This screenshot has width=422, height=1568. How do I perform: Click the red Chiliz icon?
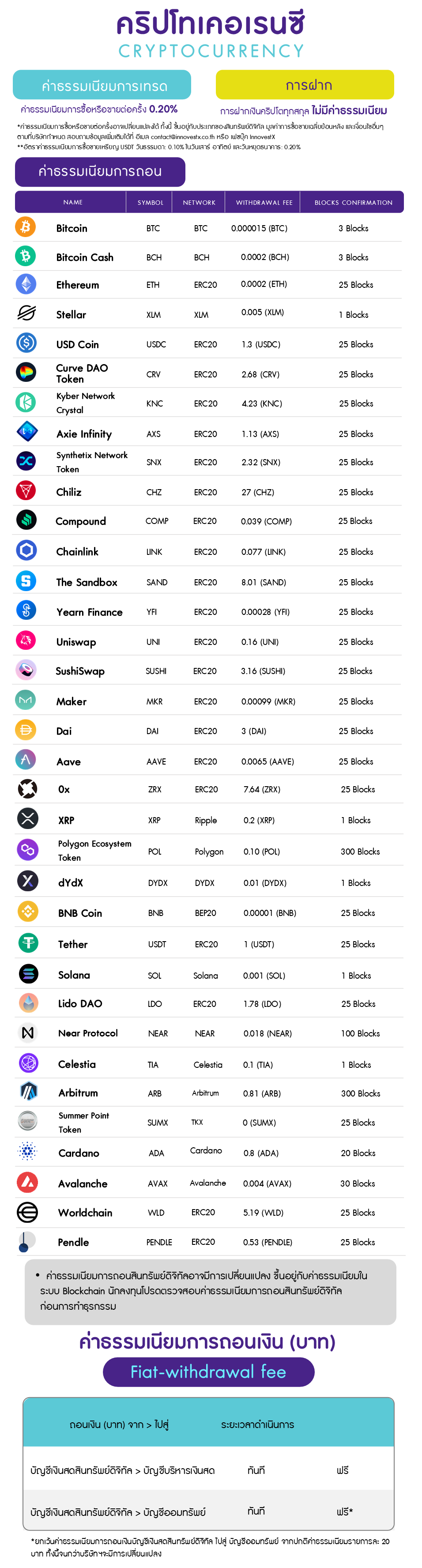tap(26, 490)
